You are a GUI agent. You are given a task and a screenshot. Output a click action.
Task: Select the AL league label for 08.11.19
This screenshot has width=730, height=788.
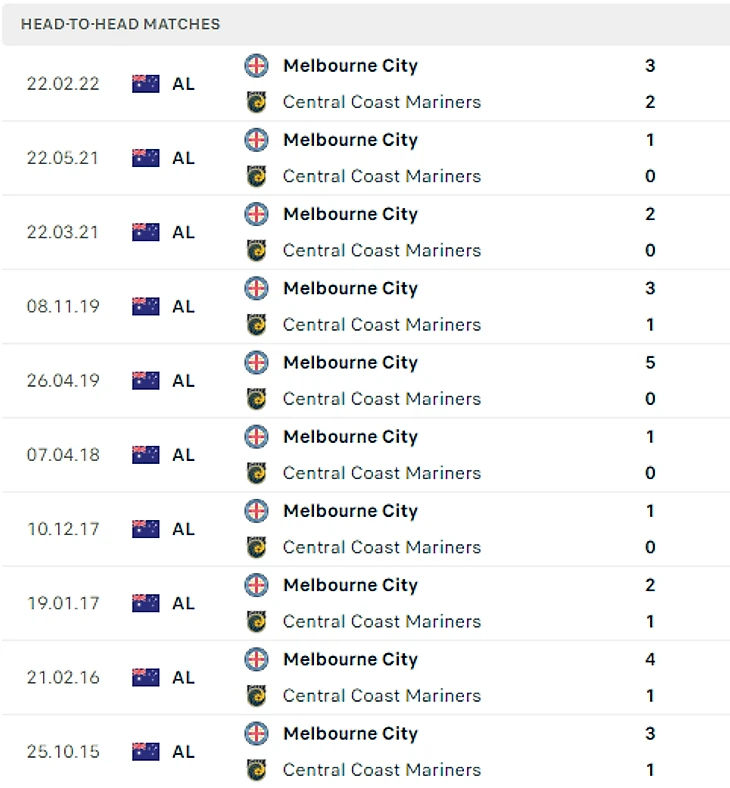(x=183, y=306)
